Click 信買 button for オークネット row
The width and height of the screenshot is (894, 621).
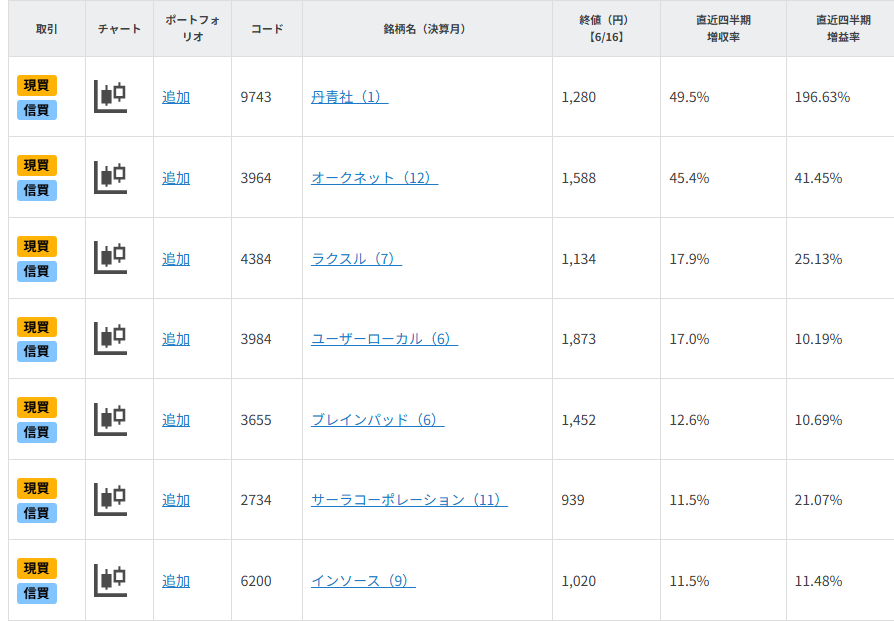tap(37, 190)
